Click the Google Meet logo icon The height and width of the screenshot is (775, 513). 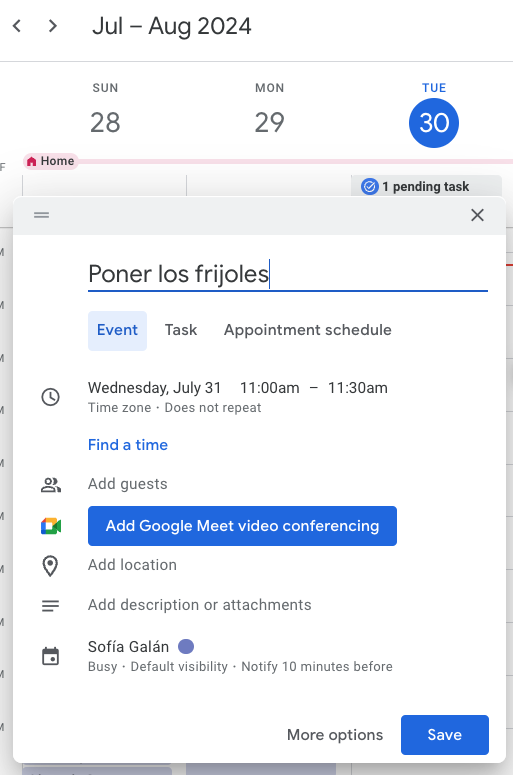(50, 526)
